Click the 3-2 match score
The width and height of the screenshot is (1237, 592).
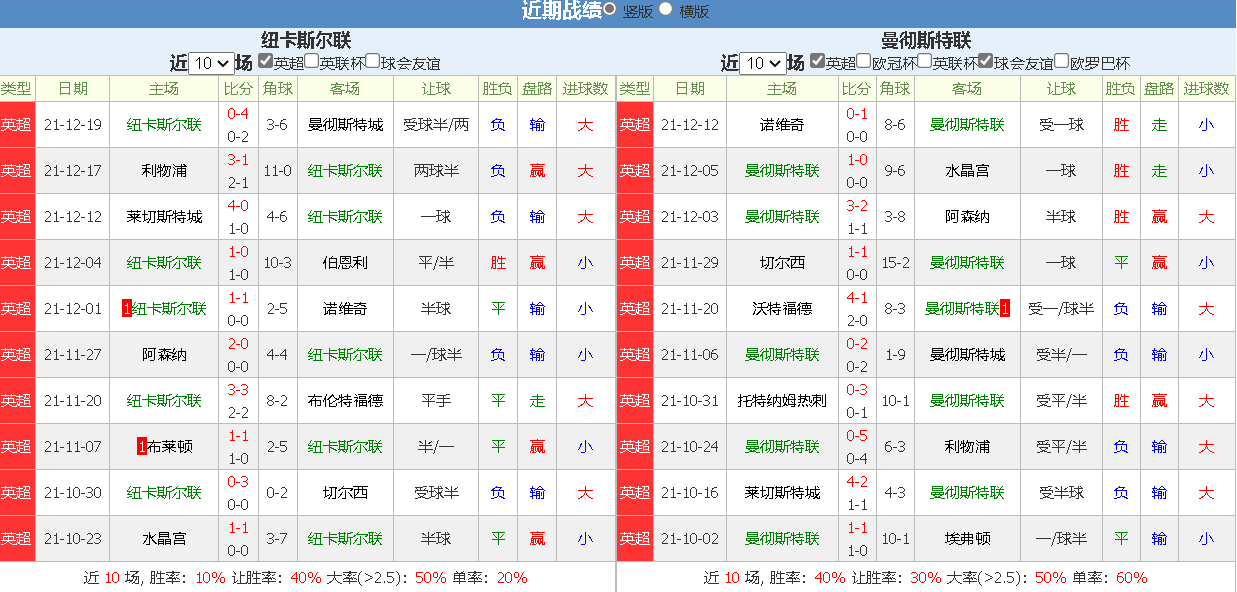pyautogui.click(x=857, y=206)
